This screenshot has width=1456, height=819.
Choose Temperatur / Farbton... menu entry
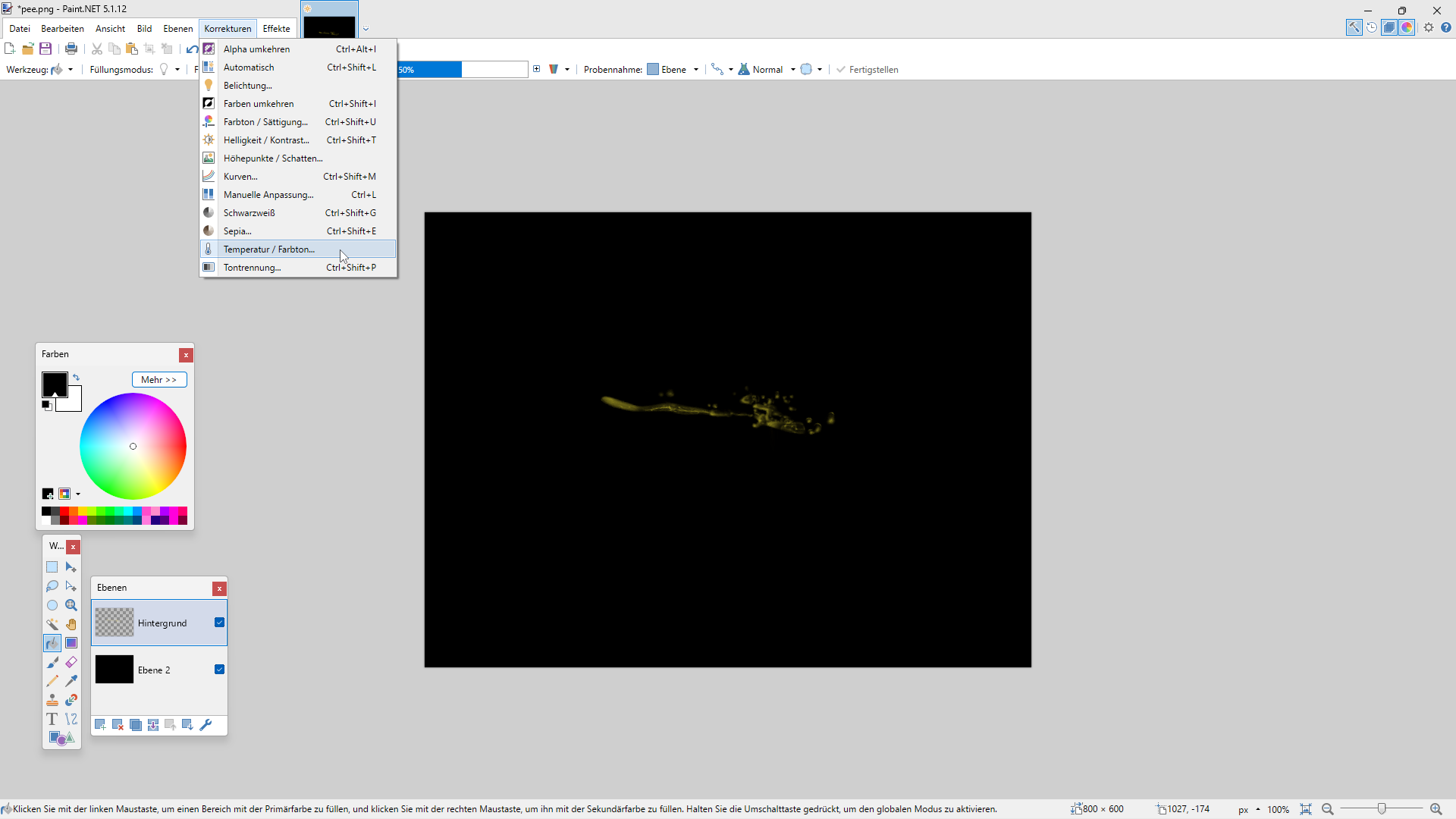[298, 249]
